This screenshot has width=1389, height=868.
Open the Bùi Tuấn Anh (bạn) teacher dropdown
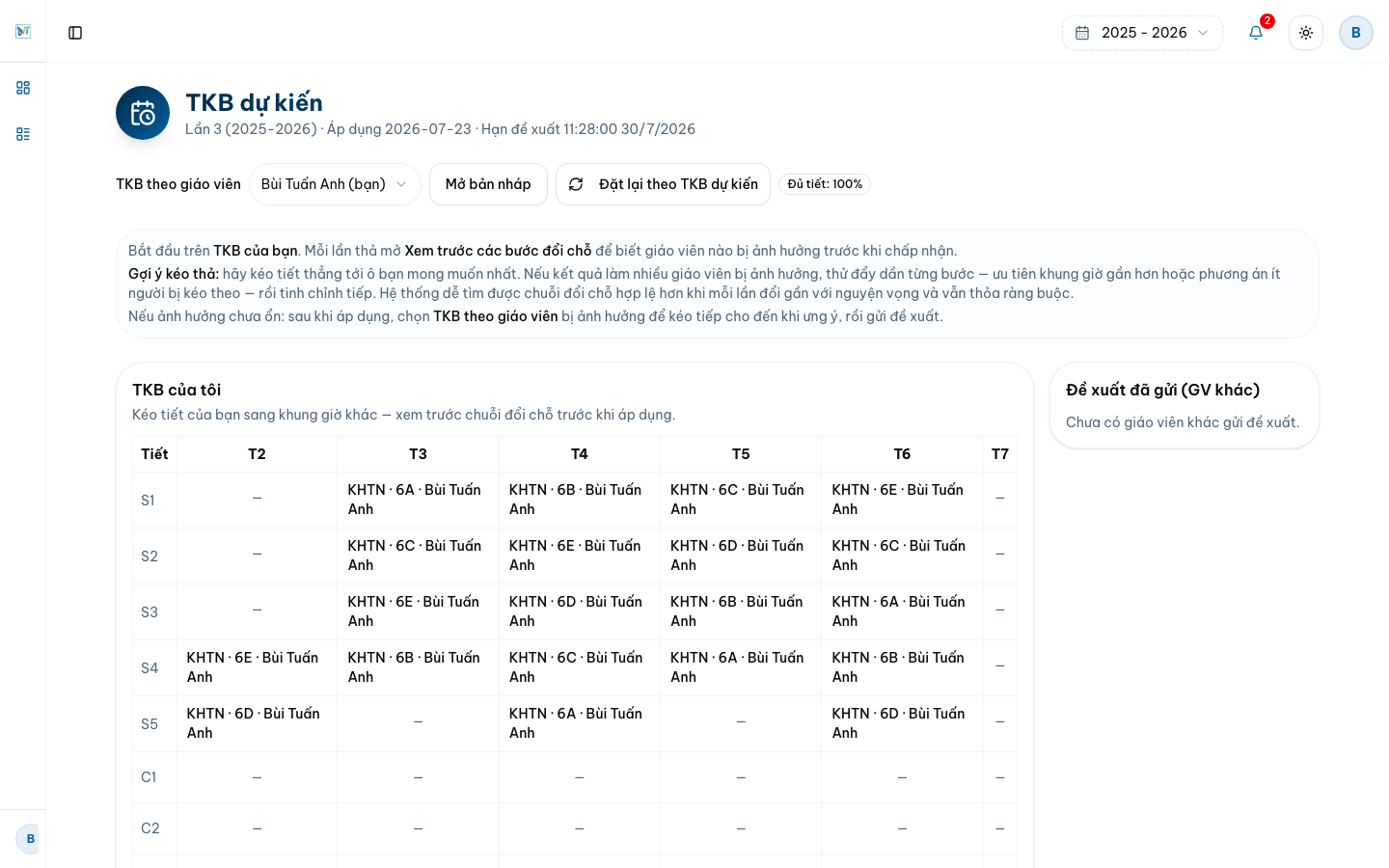[335, 184]
